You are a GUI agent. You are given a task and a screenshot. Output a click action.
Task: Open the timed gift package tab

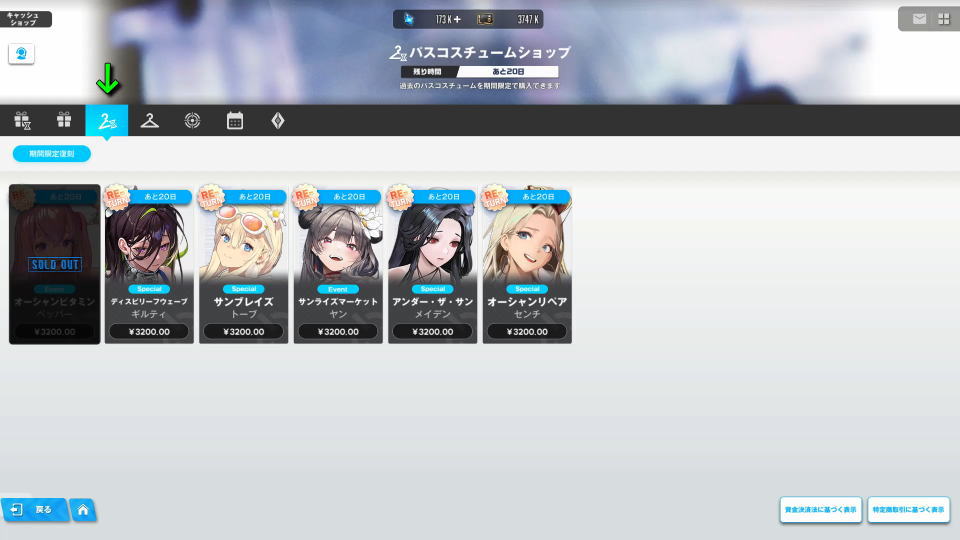[22, 120]
